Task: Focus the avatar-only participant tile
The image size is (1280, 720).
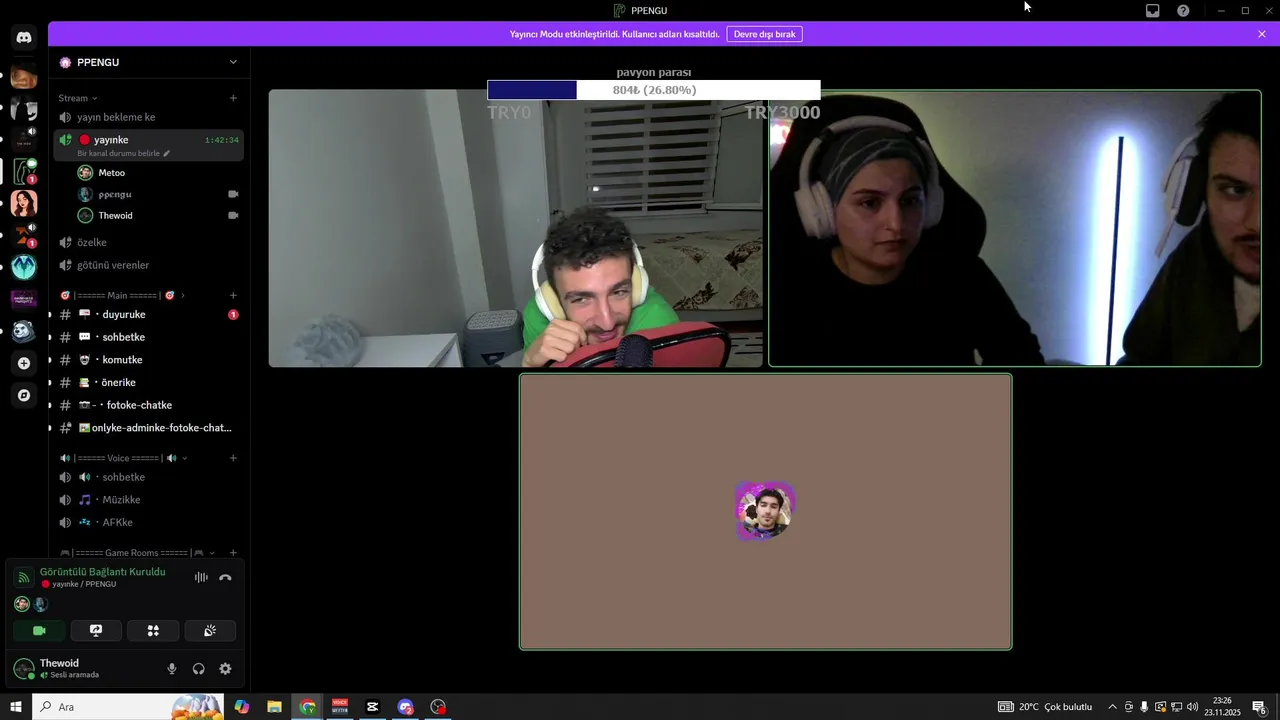Action: click(x=765, y=512)
